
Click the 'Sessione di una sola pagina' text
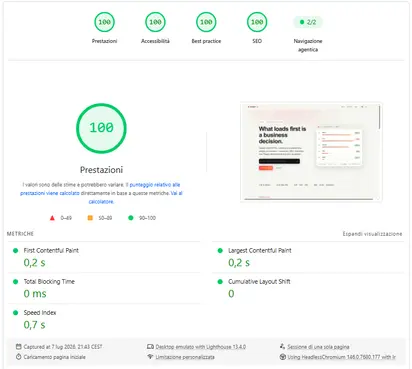click(x=318, y=347)
